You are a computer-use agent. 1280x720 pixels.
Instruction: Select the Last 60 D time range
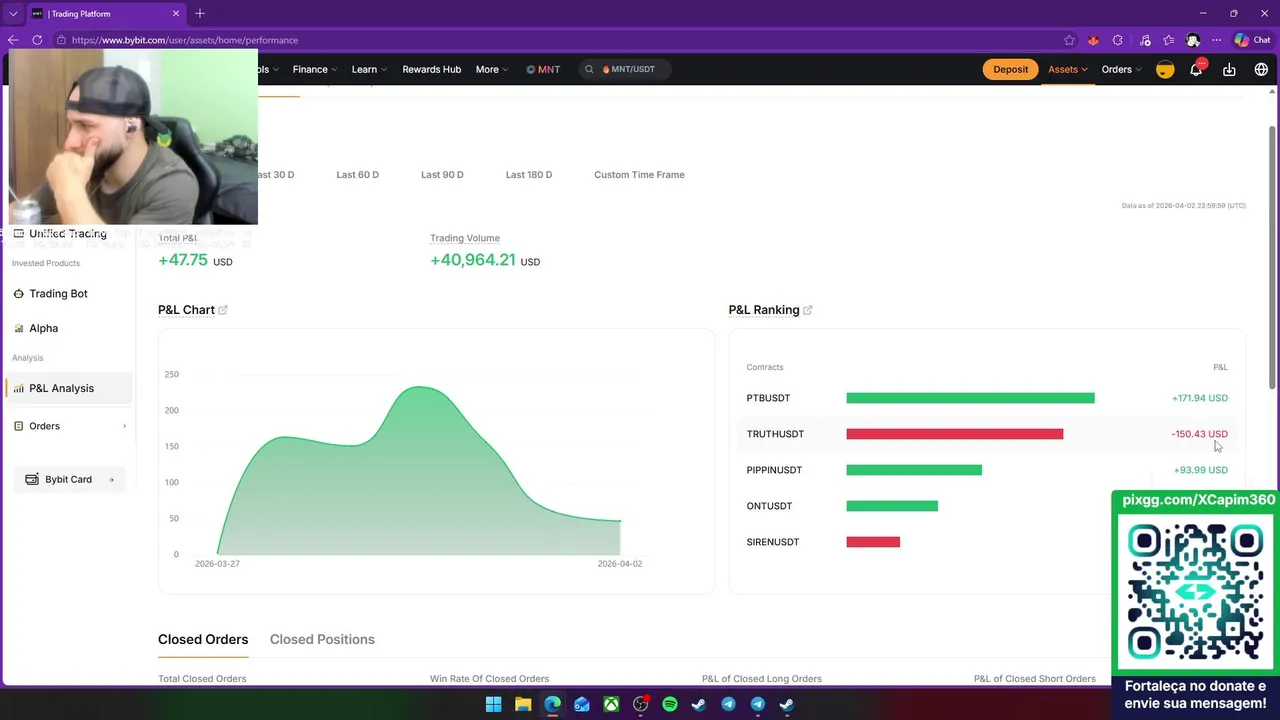click(x=357, y=174)
